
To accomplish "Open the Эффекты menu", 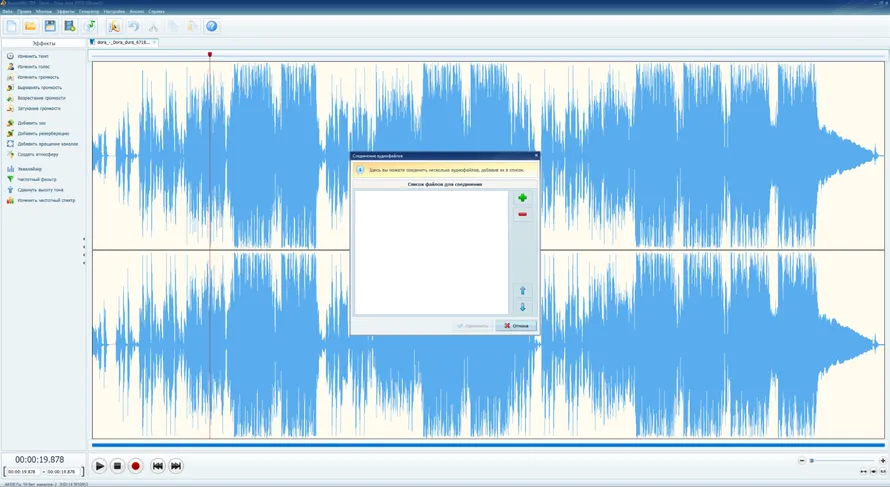I will [65, 11].
